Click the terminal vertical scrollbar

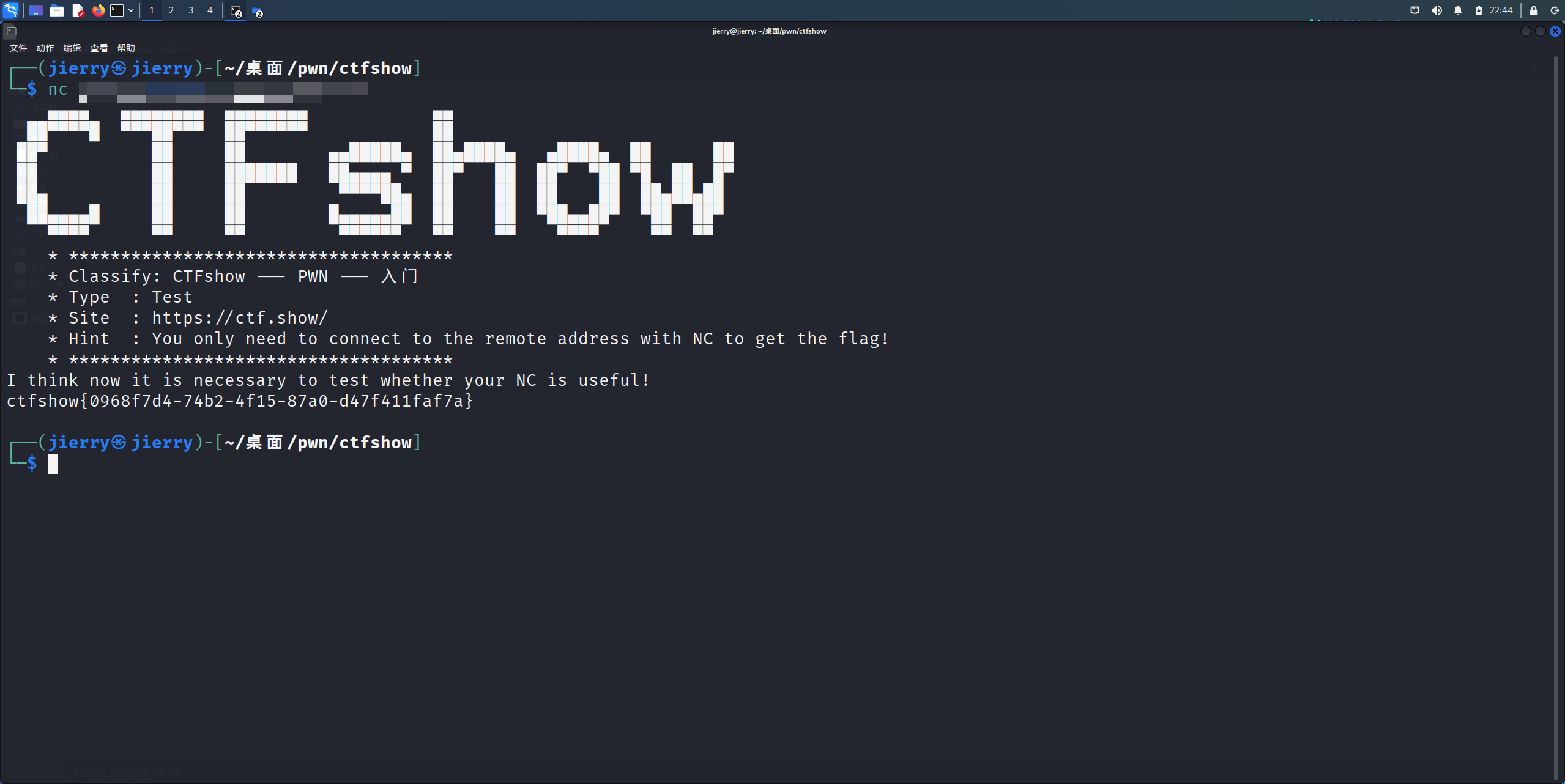(1555, 416)
